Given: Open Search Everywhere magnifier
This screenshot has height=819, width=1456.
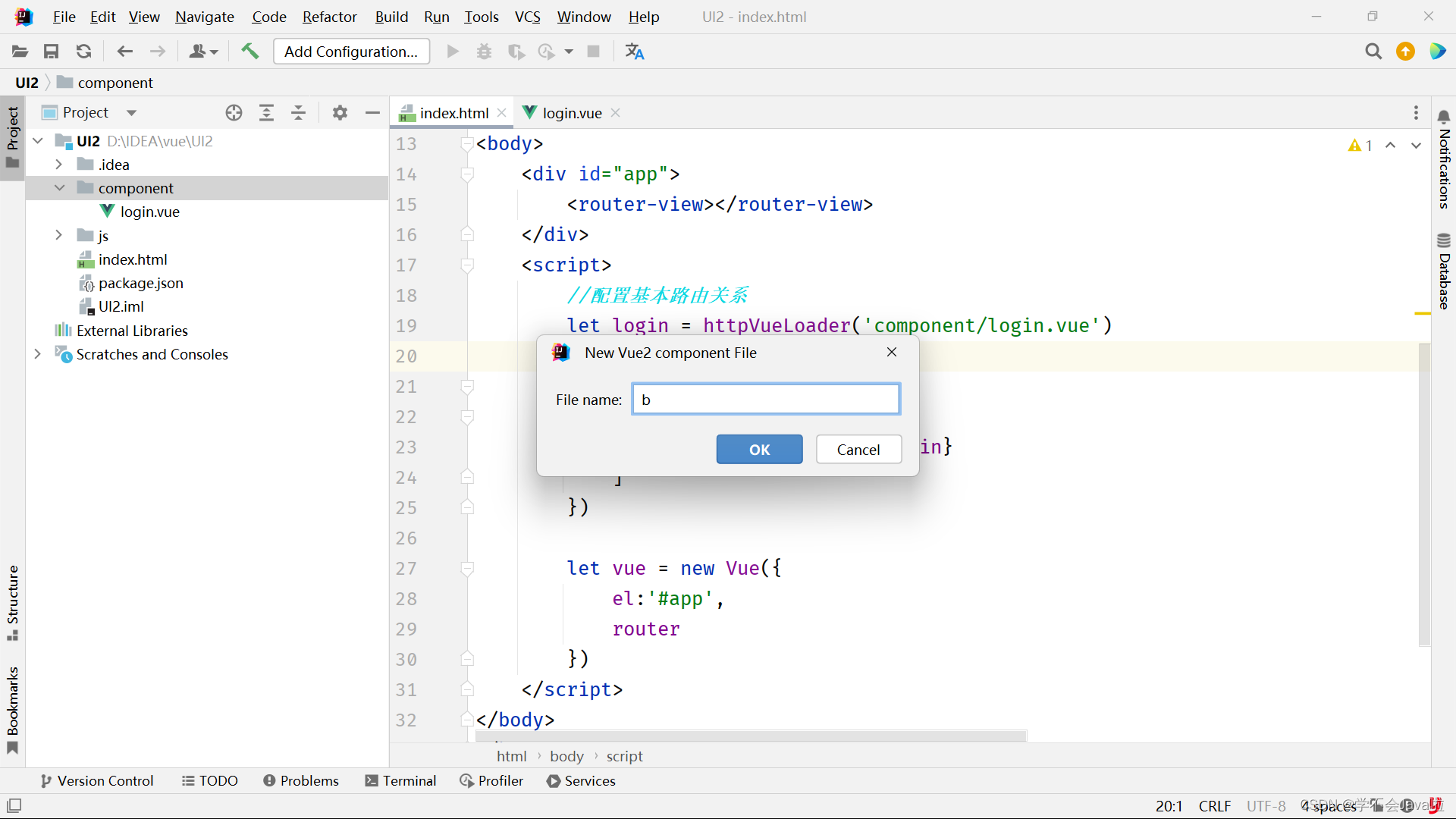Looking at the screenshot, I should [1373, 52].
